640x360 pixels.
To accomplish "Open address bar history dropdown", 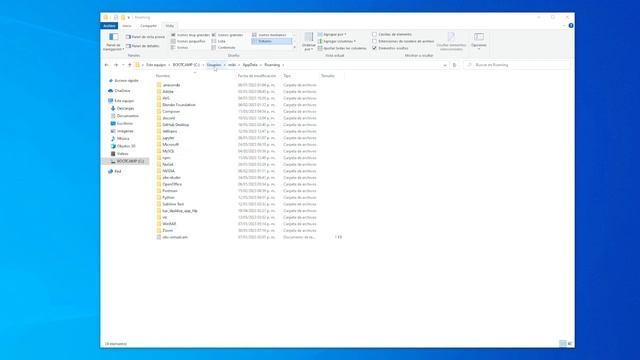I will coord(445,65).
